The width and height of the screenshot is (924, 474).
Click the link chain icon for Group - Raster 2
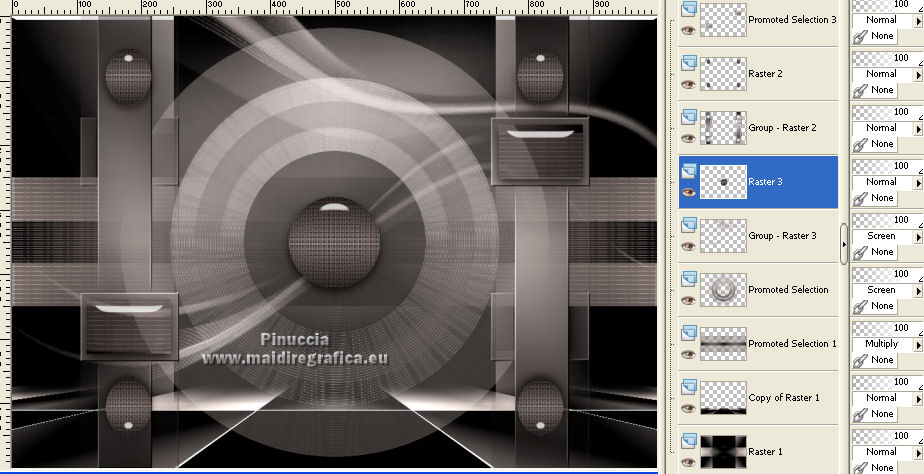[861, 145]
